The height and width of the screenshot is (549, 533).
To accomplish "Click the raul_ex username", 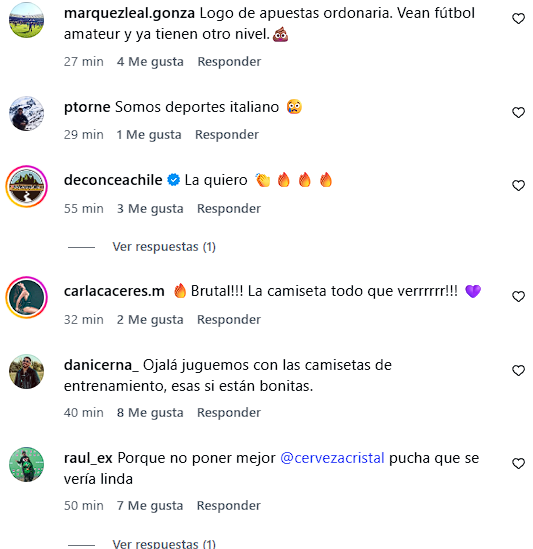I will 88,458.
